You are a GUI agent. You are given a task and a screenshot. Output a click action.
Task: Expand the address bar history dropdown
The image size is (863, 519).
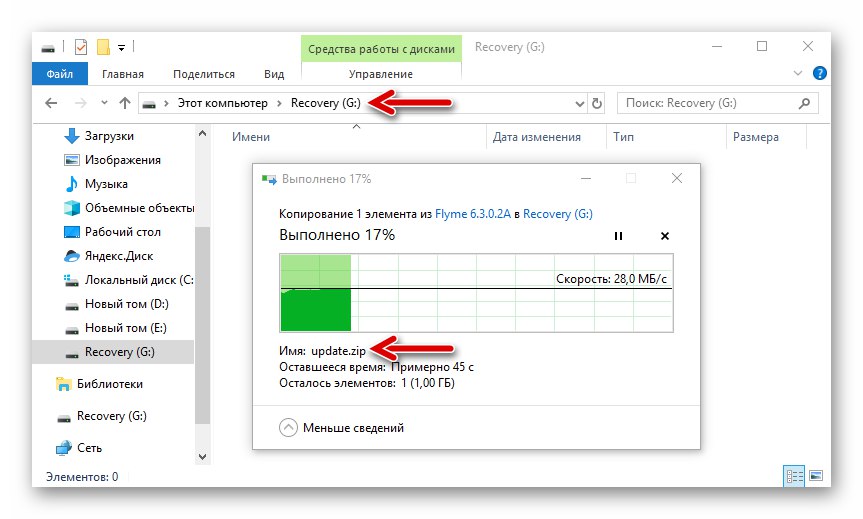click(579, 103)
